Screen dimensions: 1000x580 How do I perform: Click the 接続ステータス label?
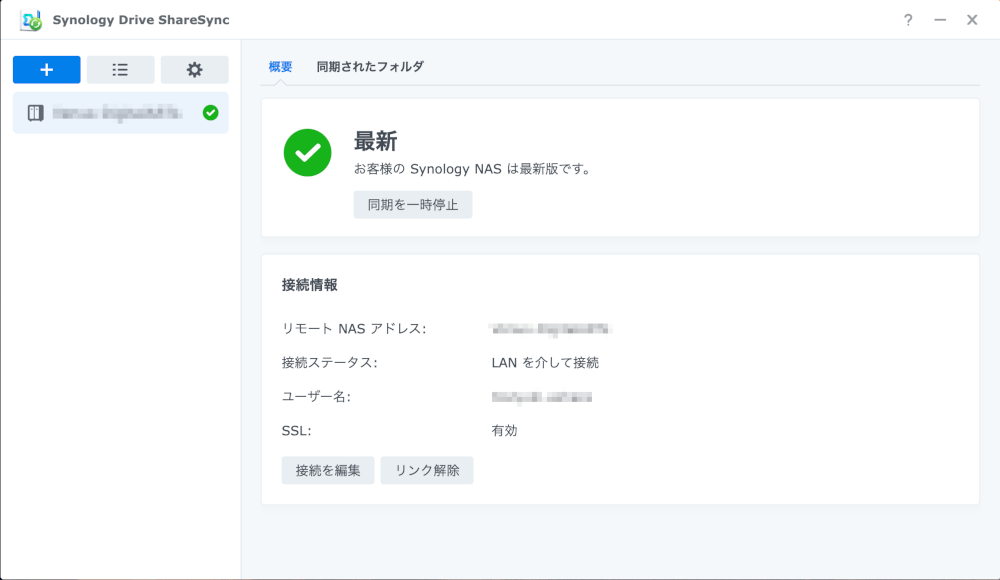pos(330,362)
